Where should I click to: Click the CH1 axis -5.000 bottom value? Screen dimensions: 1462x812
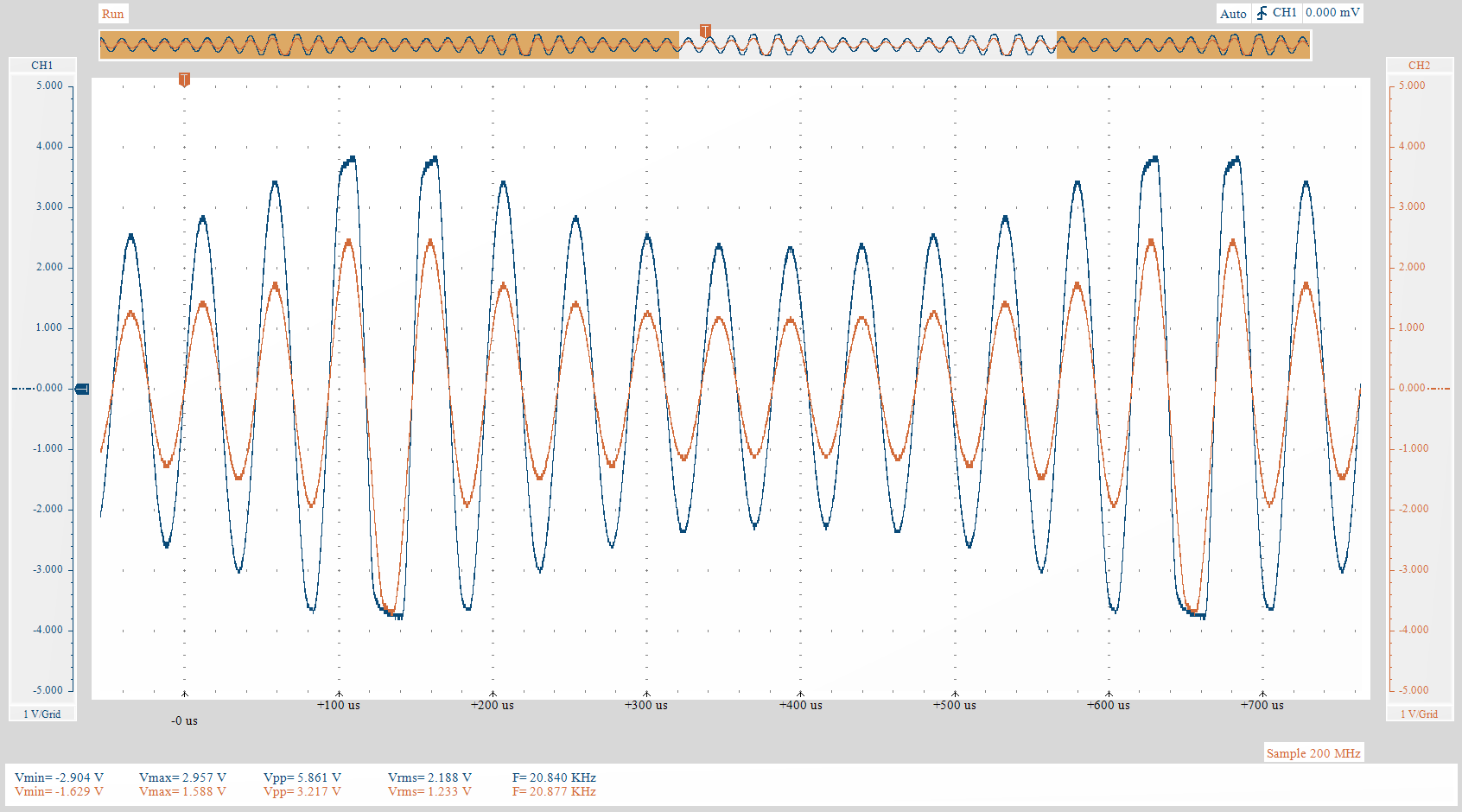pyautogui.click(x=48, y=690)
